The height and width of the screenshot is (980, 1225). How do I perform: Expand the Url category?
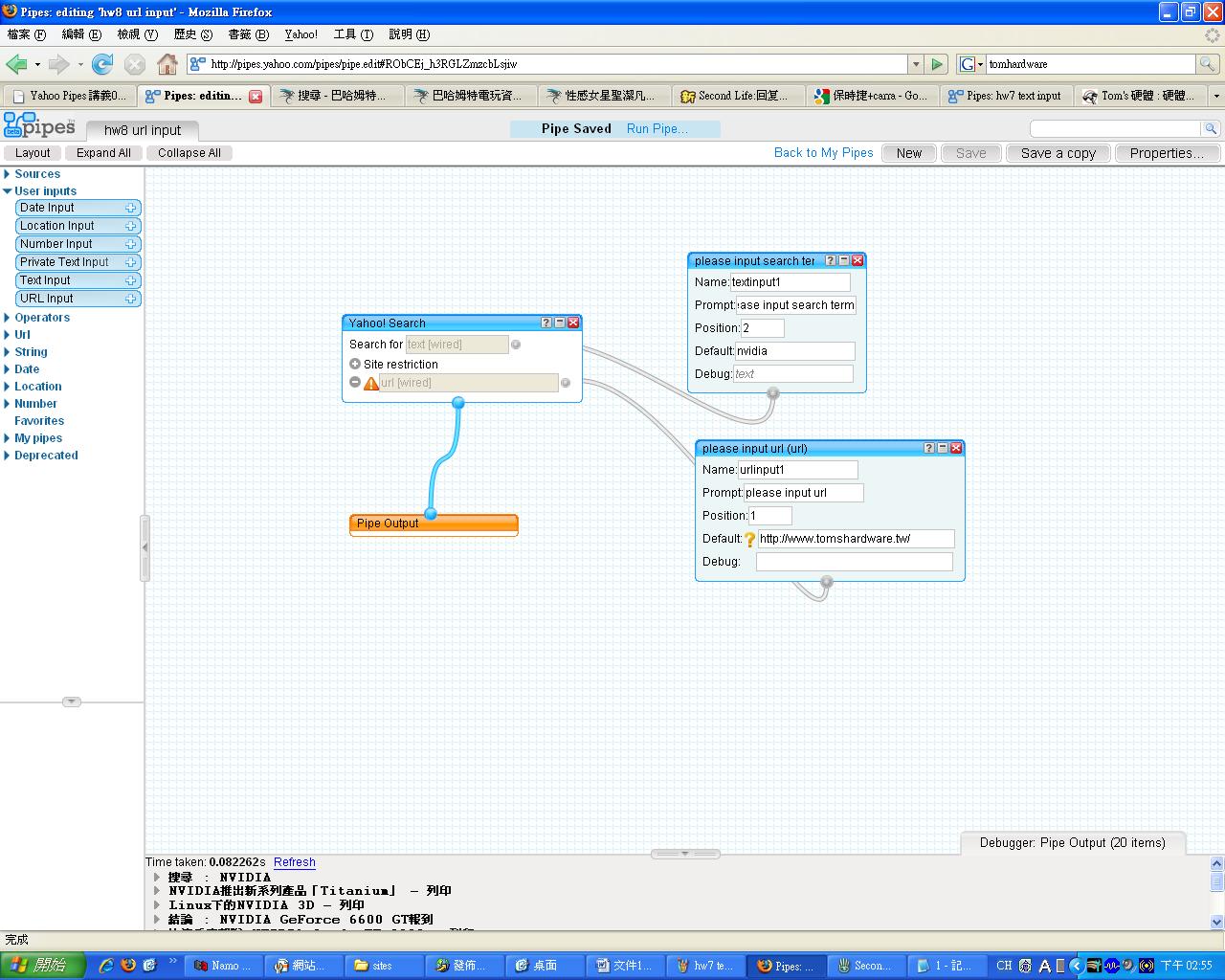point(8,335)
